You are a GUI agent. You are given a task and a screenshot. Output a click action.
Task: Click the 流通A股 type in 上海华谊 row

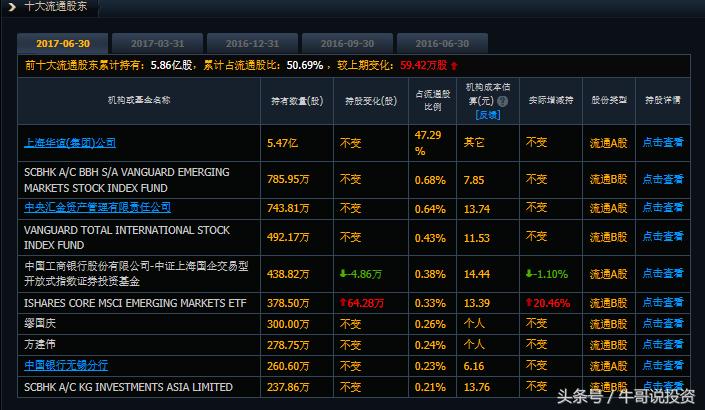(x=609, y=143)
